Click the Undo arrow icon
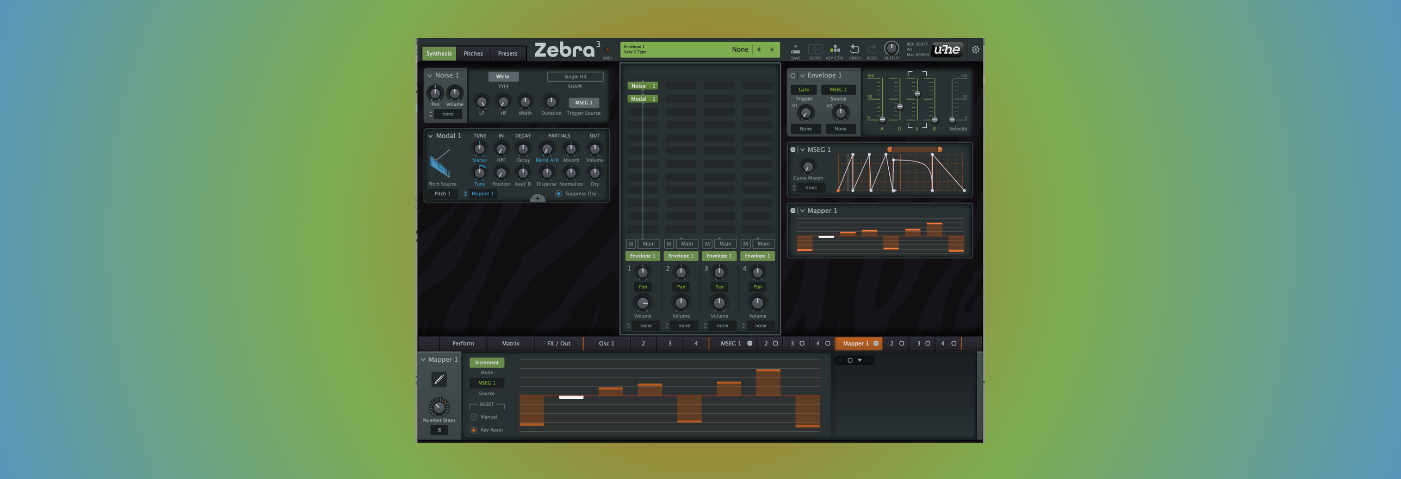Viewport: 1401px width, 479px height. click(x=855, y=48)
